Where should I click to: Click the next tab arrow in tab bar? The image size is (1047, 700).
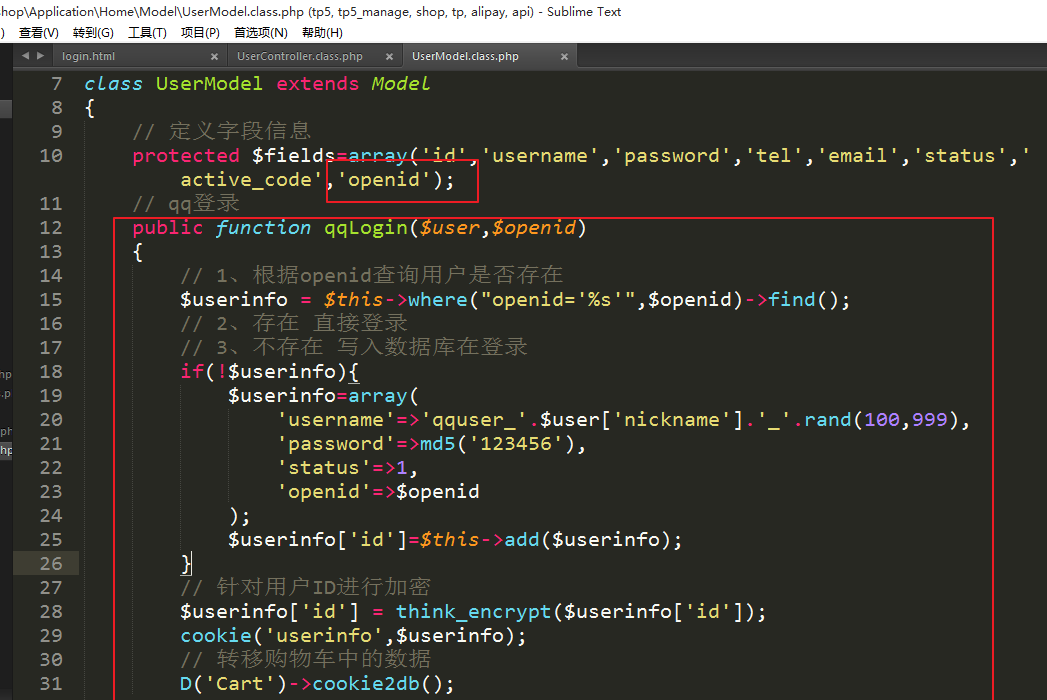pyautogui.click(x=40, y=56)
